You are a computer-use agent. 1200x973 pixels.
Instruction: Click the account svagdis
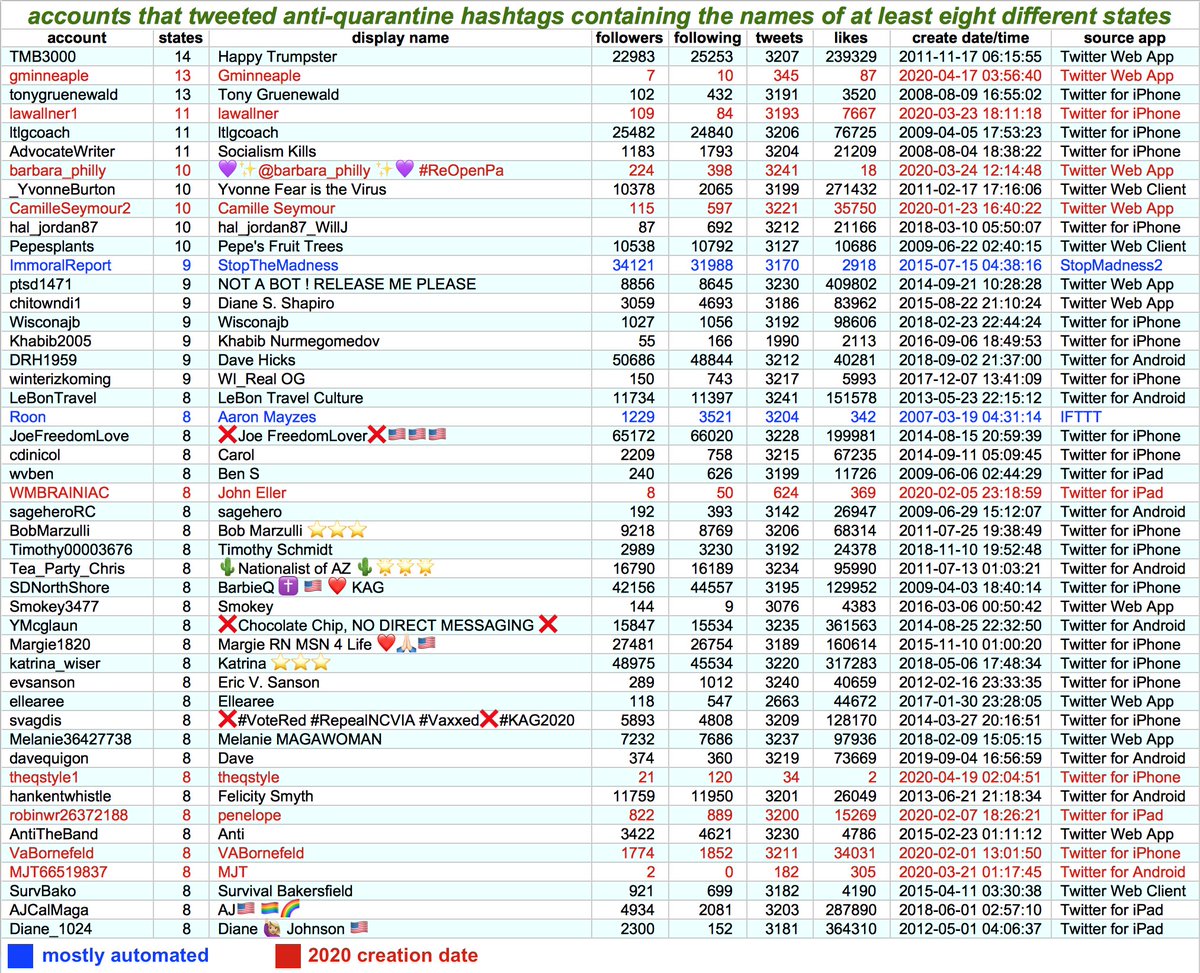(36, 720)
